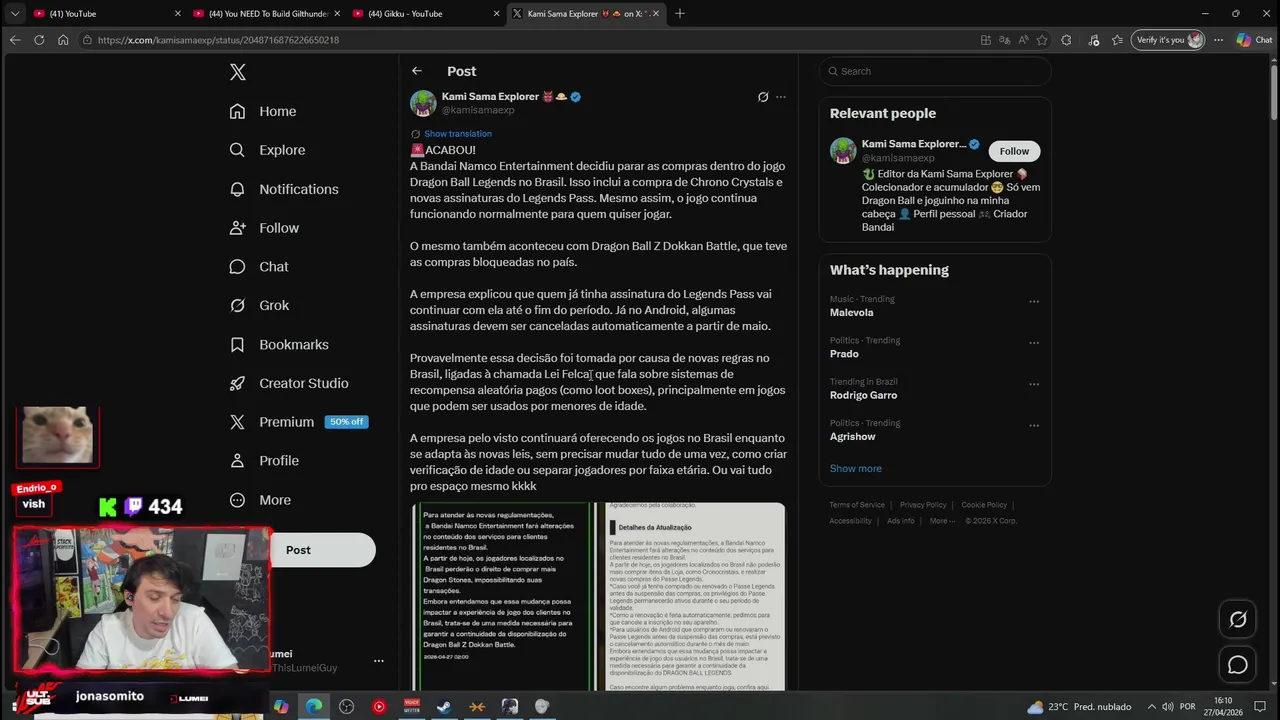
Task: Open Chat in X sidebar
Action: pyautogui.click(x=259, y=267)
